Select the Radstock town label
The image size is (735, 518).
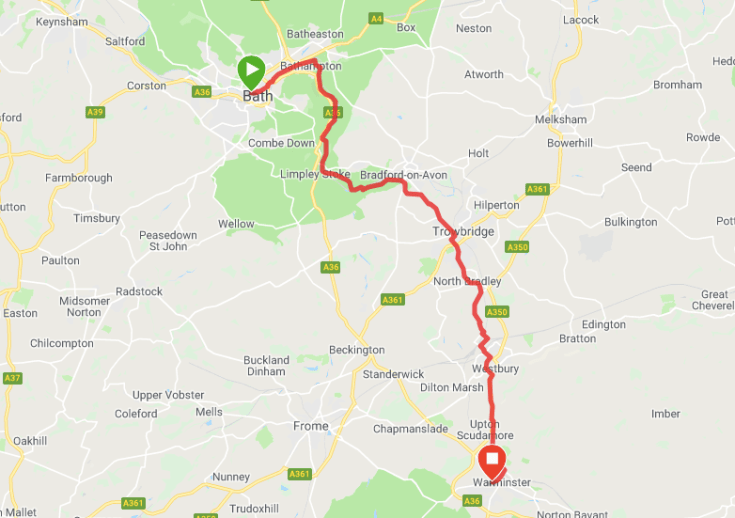tap(139, 292)
